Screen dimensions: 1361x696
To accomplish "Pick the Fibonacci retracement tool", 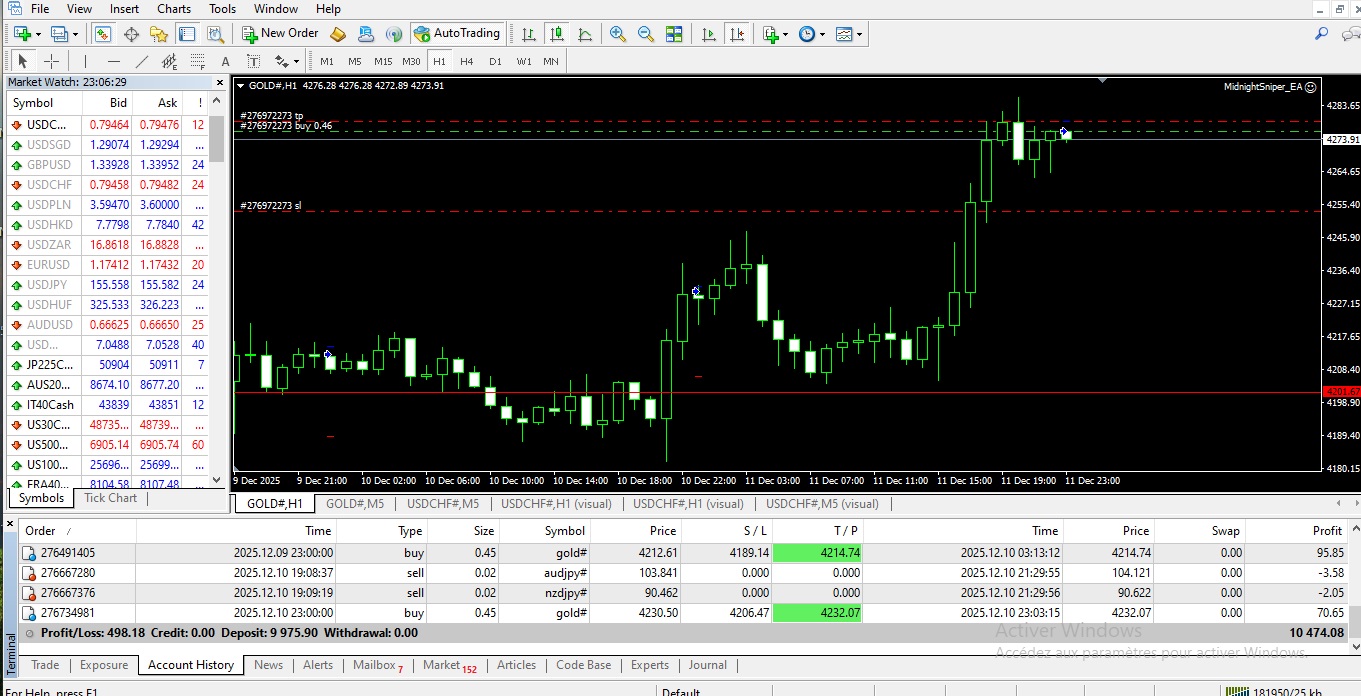I will pos(197,61).
